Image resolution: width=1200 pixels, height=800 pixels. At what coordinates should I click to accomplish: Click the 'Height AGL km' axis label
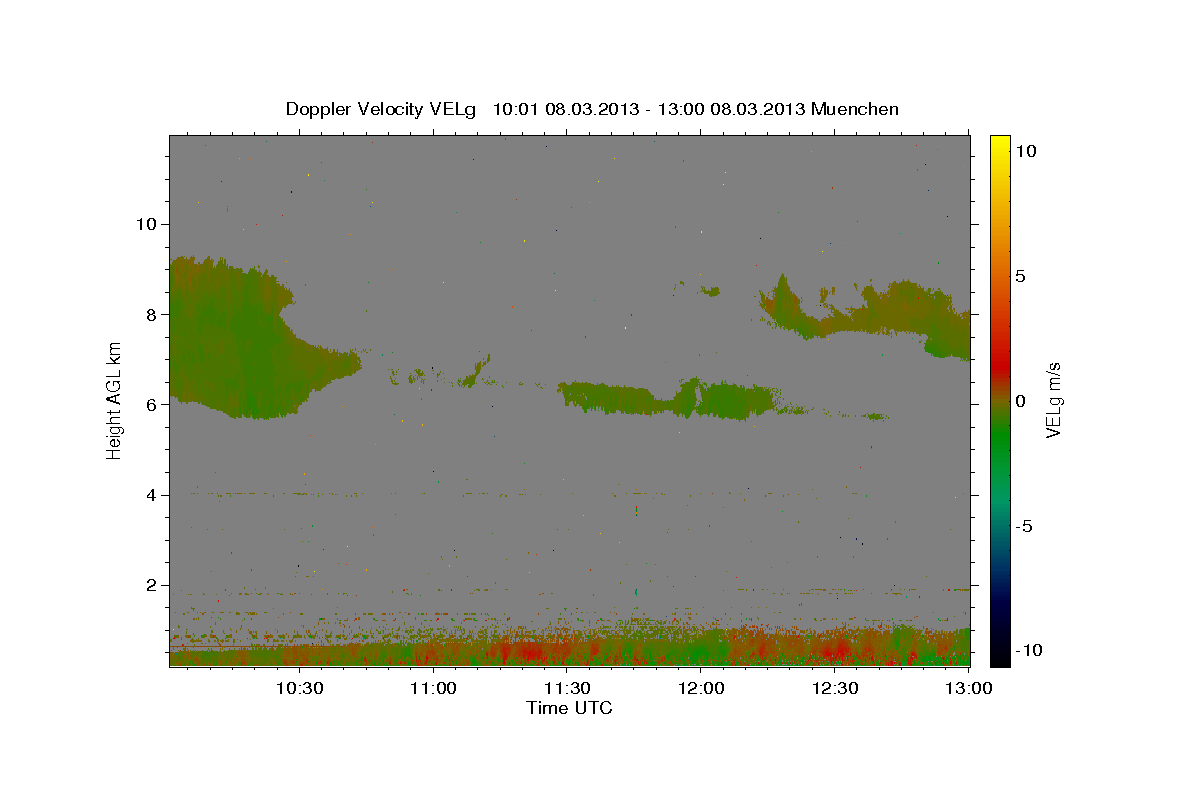pos(115,400)
